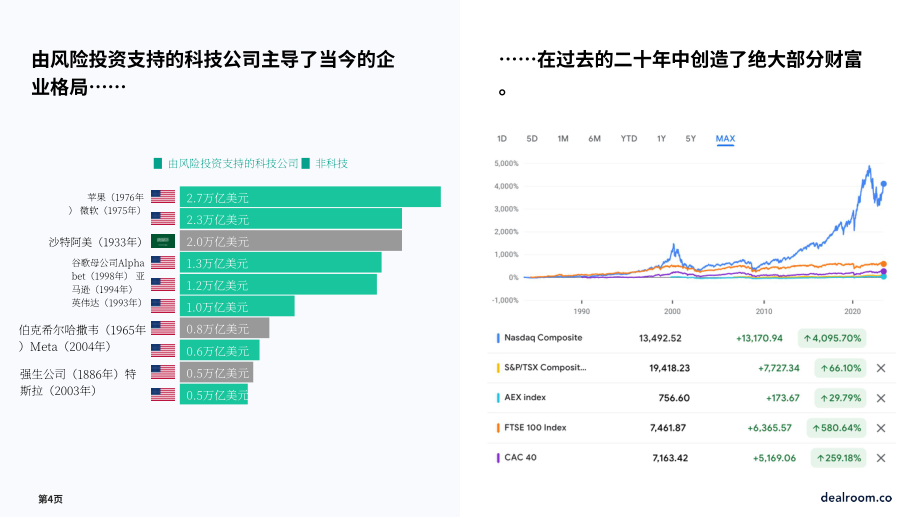
Task: Click the 2.3万亿美元 Microsoft bar
Action: pos(291,219)
